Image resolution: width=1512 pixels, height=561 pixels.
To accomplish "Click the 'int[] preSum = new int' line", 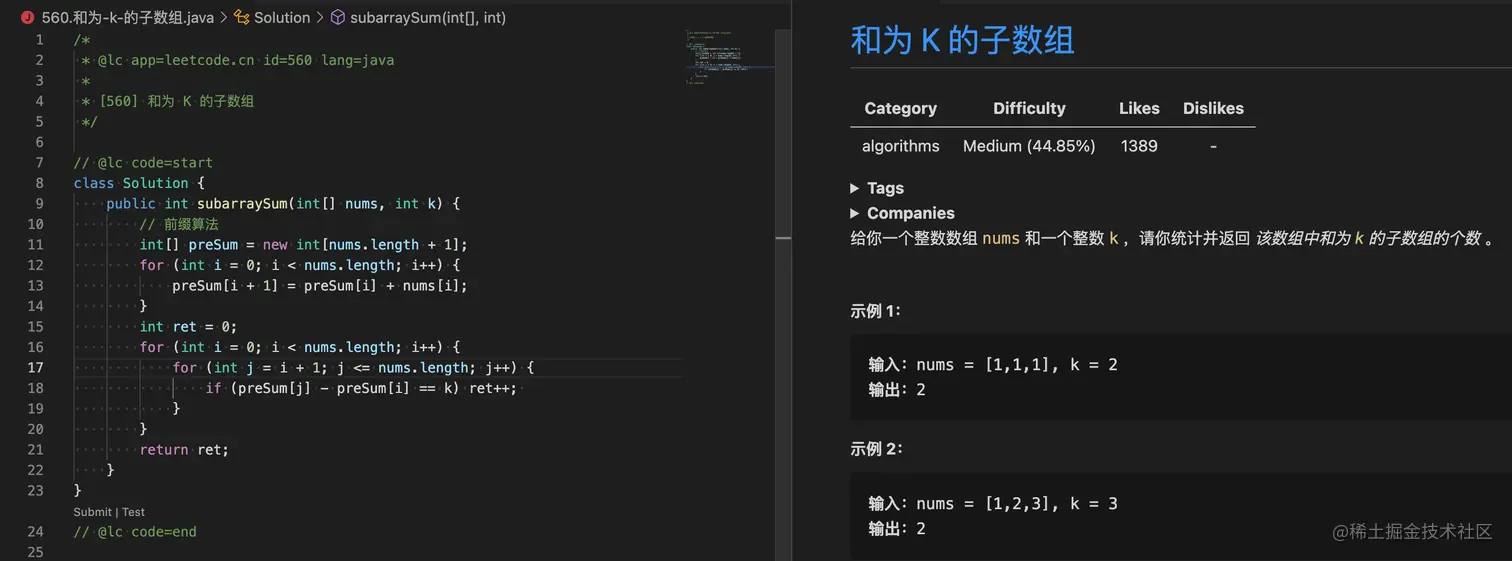I will [x=303, y=244].
